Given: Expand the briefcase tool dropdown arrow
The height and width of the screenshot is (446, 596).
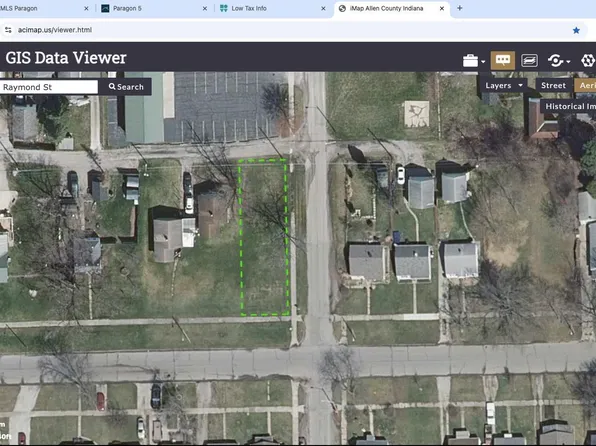Looking at the screenshot, I should point(483,62).
